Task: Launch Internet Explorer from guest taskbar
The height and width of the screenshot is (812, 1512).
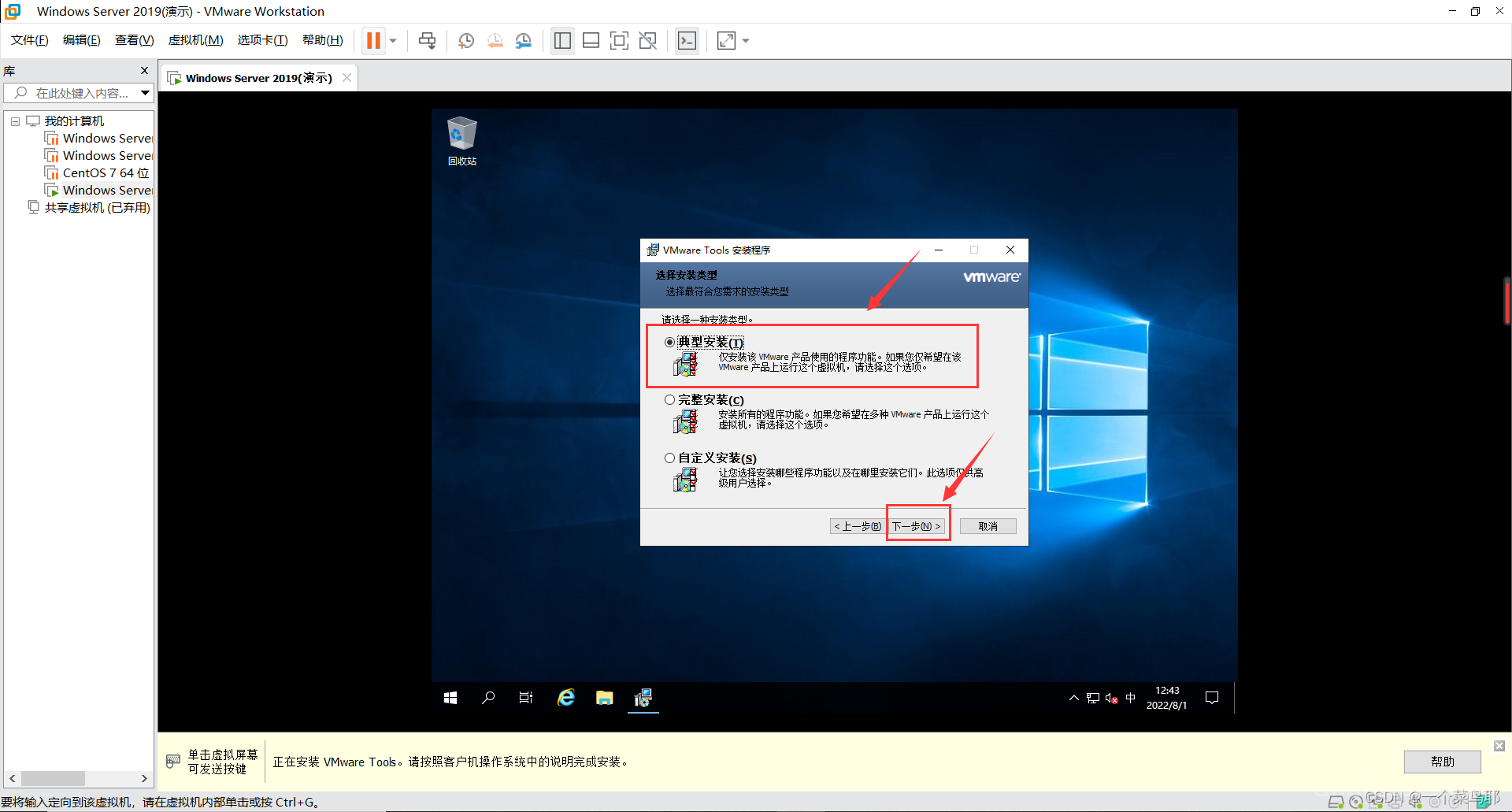Action: coord(566,698)
